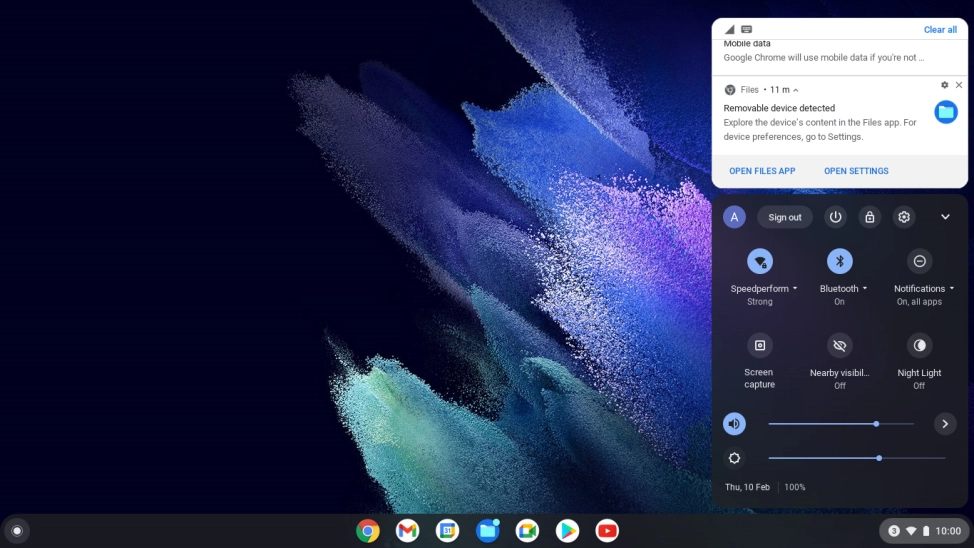Screen dimensions: 974x548
Task: Open the Files app shelf icon
Action: point(488,531)
